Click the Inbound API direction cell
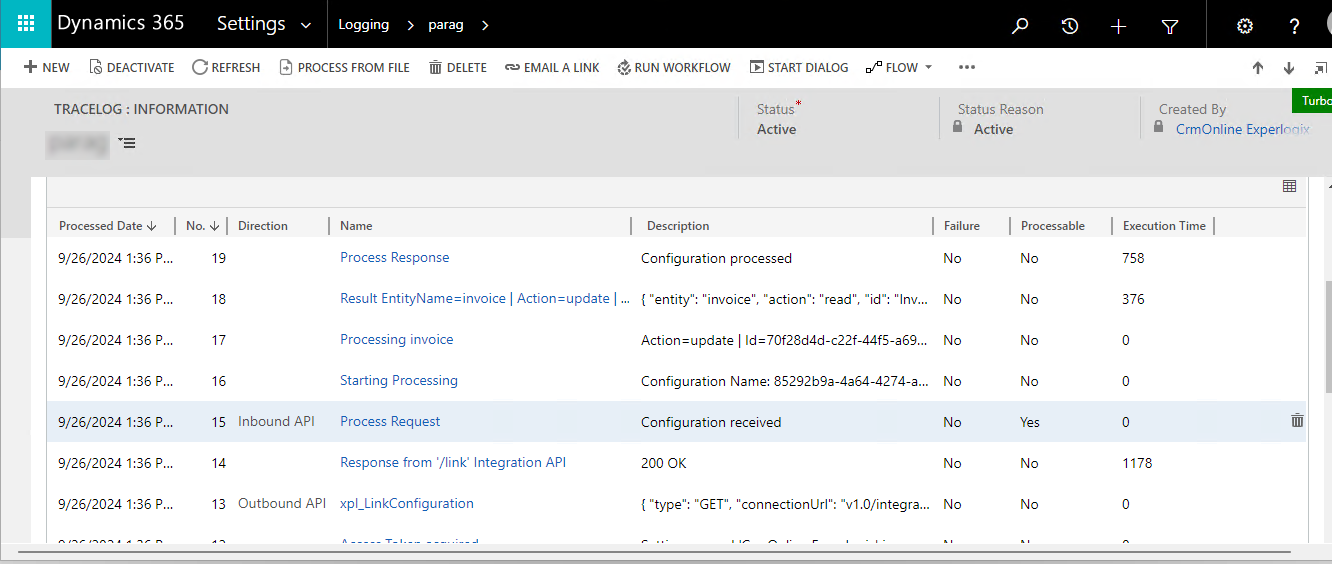The width and height of the screenshot is (1332, 564). coord(276,422)
